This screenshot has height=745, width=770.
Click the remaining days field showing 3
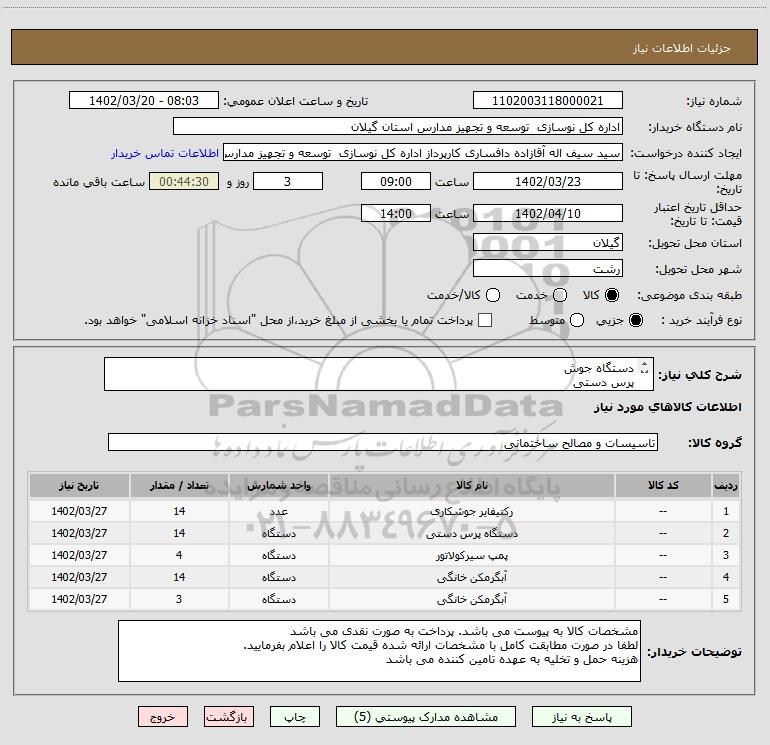pos(288,181)
